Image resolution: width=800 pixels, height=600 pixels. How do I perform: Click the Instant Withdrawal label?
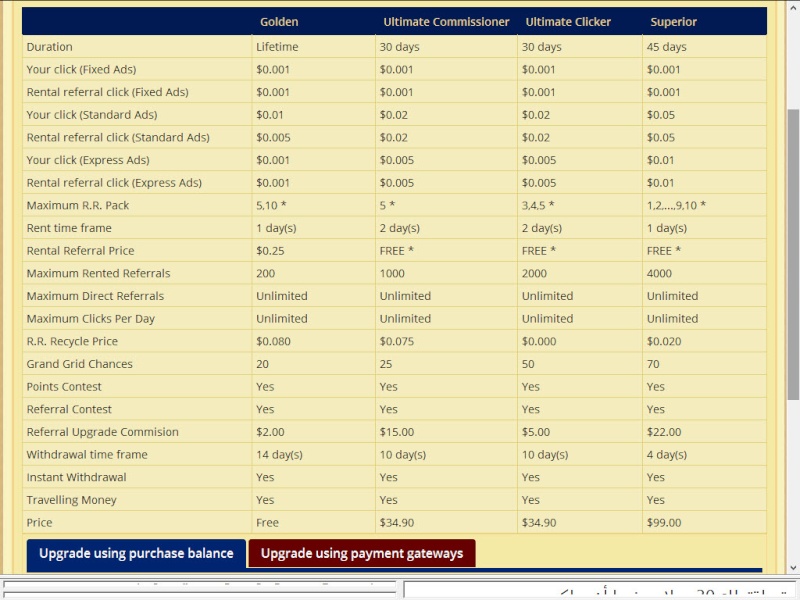76,477
